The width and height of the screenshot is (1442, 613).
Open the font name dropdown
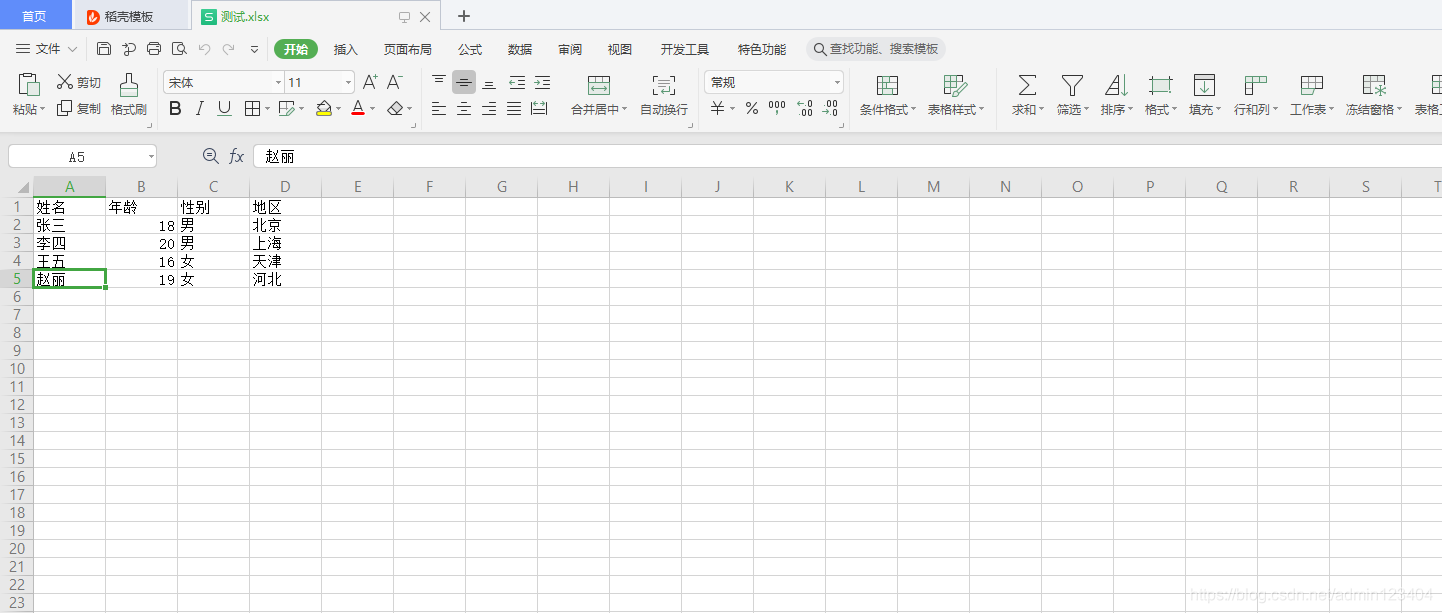tap(277, 81)
